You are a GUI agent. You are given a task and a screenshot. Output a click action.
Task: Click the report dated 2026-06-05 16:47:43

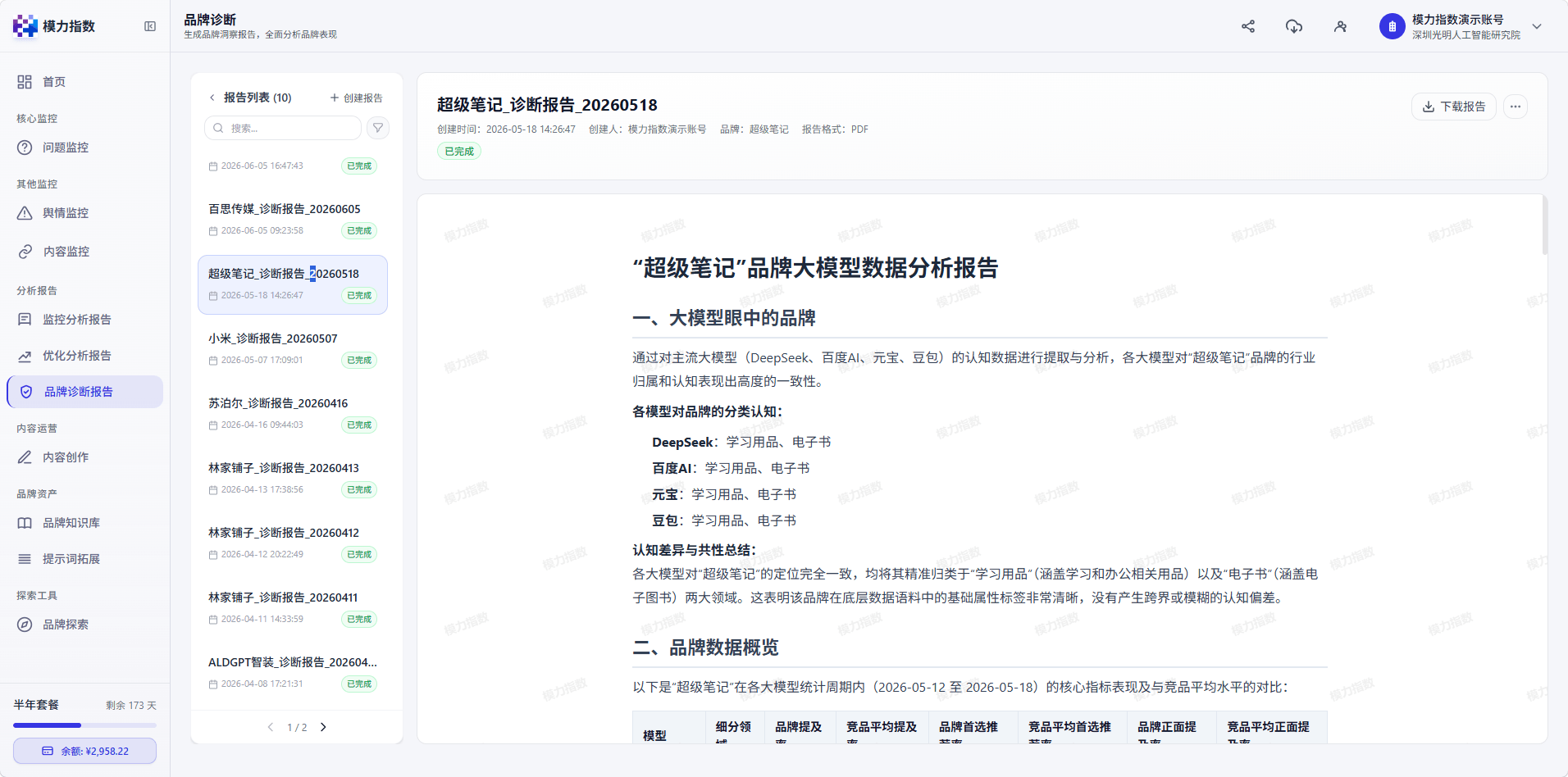tap(293, 166)
